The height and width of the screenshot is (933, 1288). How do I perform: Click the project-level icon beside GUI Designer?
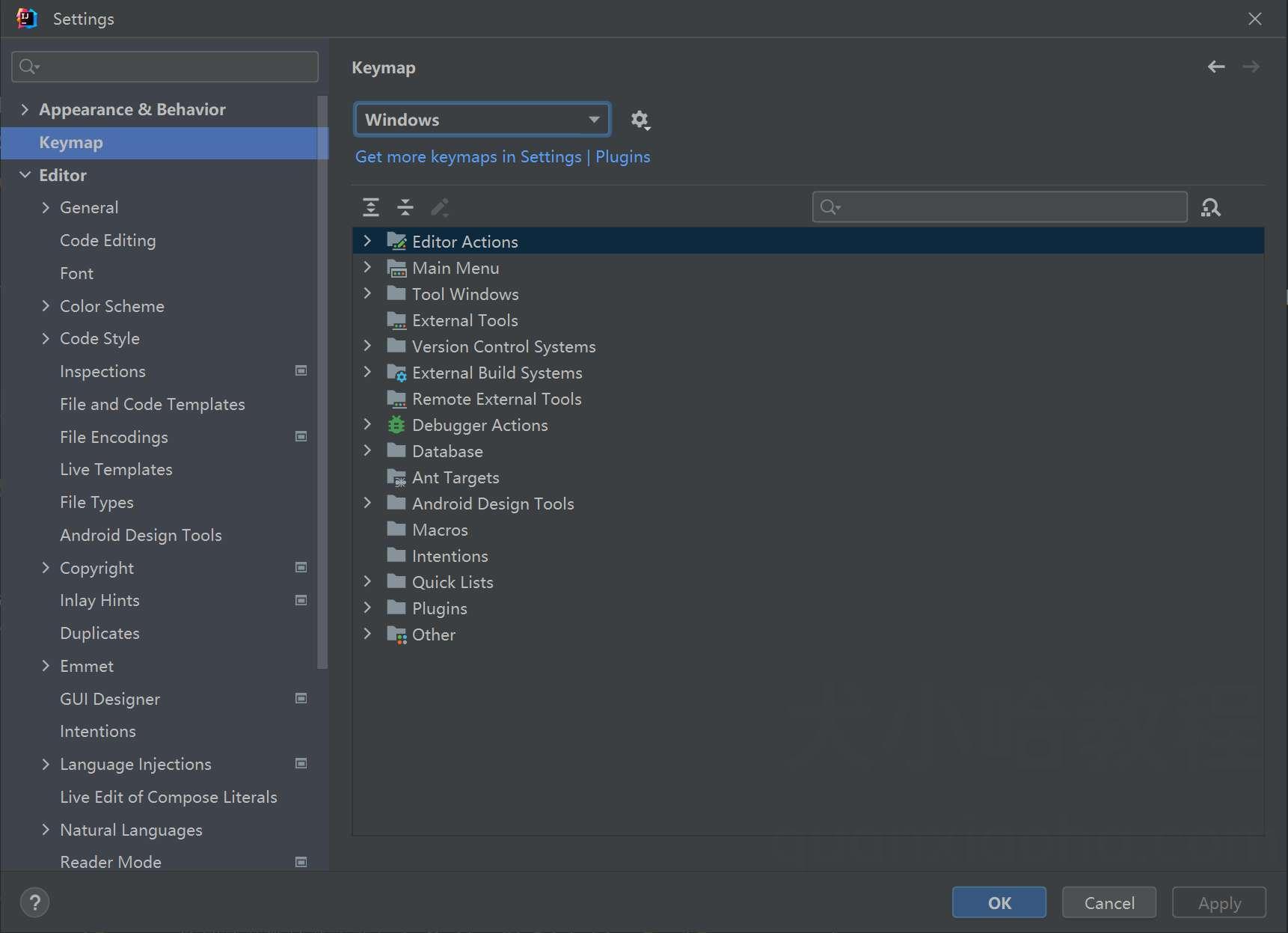click(301, 698)
